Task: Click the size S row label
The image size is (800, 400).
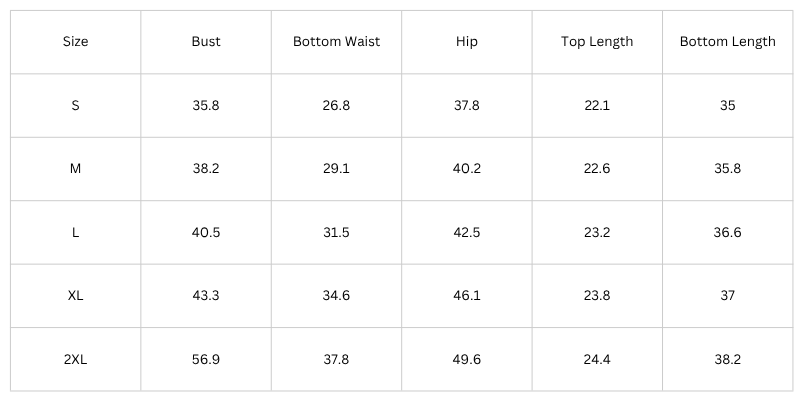Action: pos(76,105)
